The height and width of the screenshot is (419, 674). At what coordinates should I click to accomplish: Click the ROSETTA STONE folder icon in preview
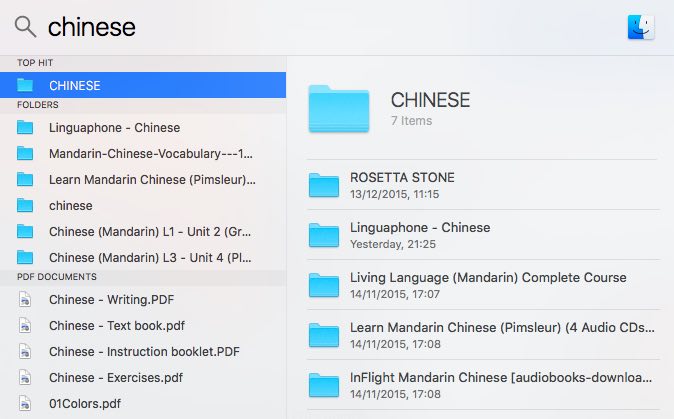pyautogui.click(x=324, y=185)
